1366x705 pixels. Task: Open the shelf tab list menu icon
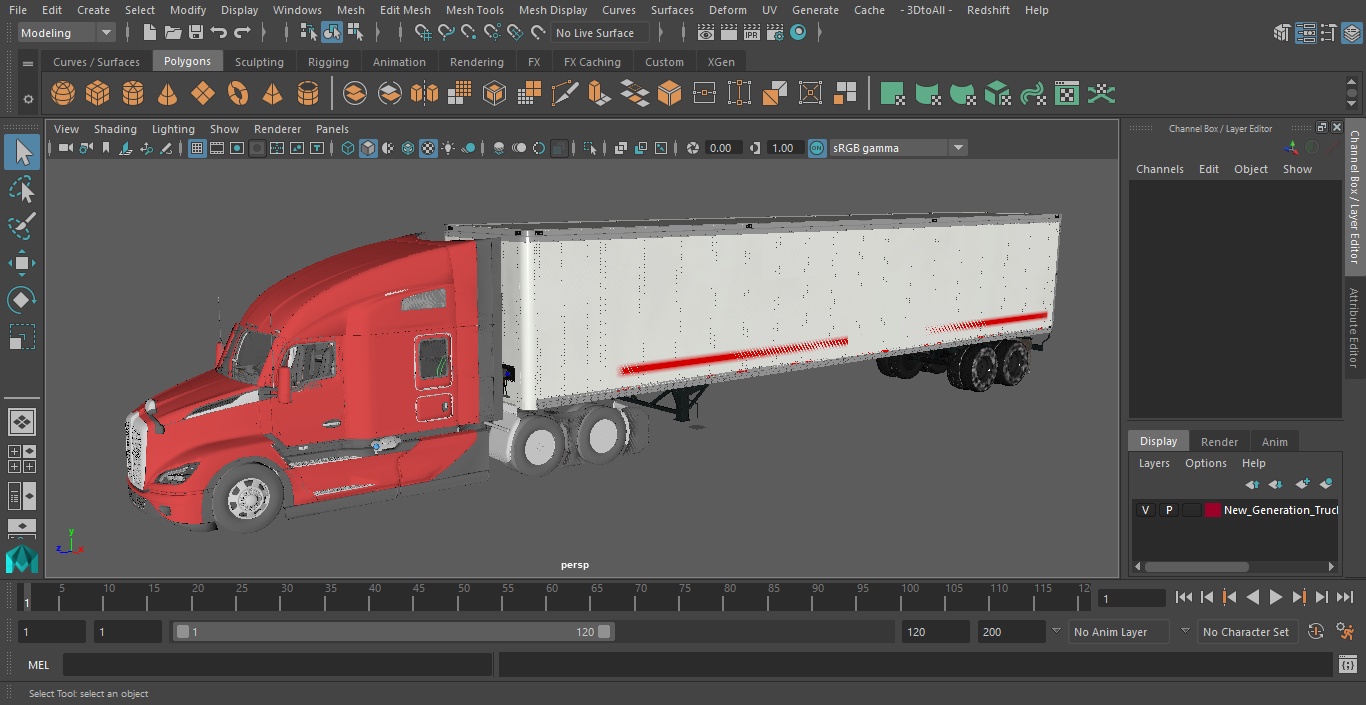pyautogui.click(x=28, y=63)
